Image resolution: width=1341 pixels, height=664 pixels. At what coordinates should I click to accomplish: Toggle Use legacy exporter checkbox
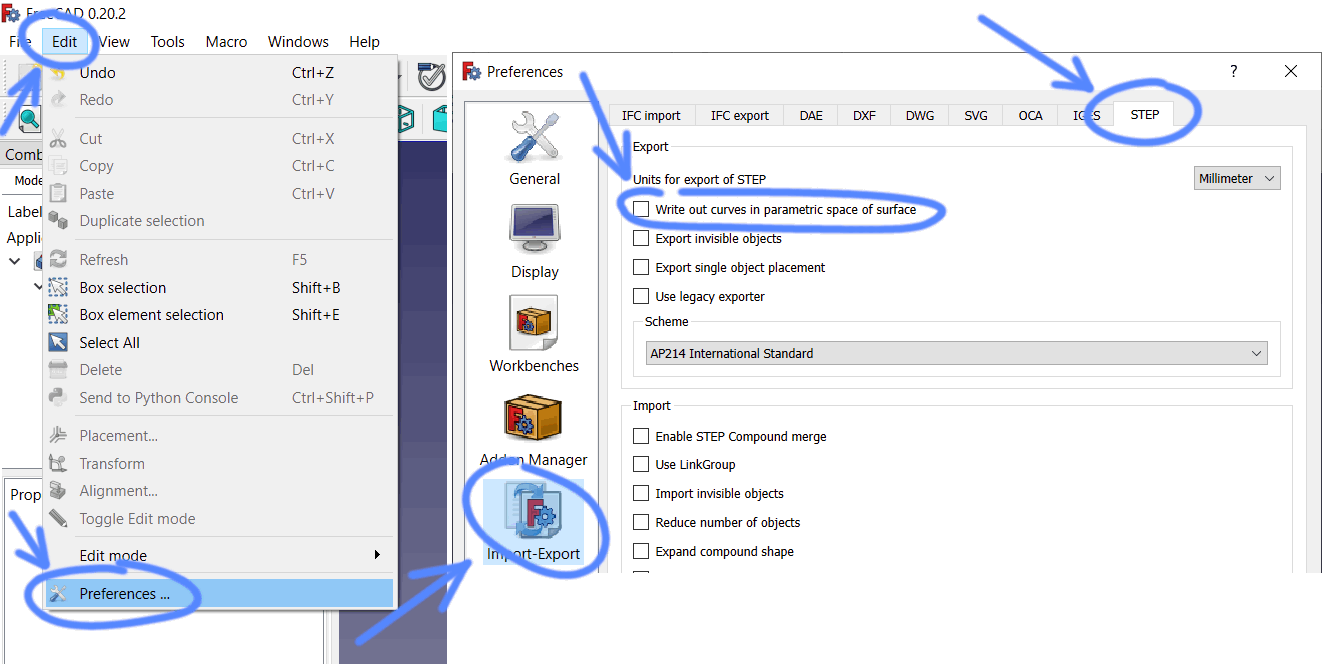(x=641, y=297)
